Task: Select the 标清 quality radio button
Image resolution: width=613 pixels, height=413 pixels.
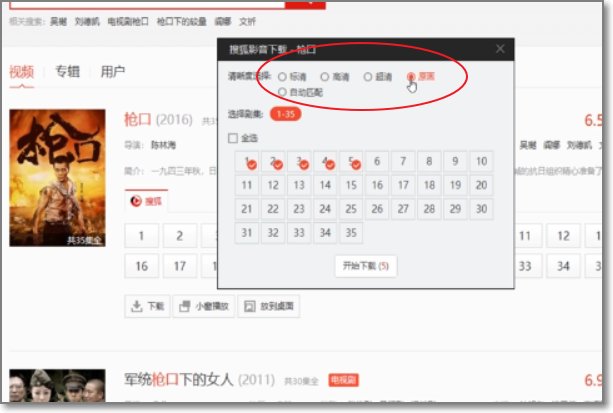Action: pos(282,77)
